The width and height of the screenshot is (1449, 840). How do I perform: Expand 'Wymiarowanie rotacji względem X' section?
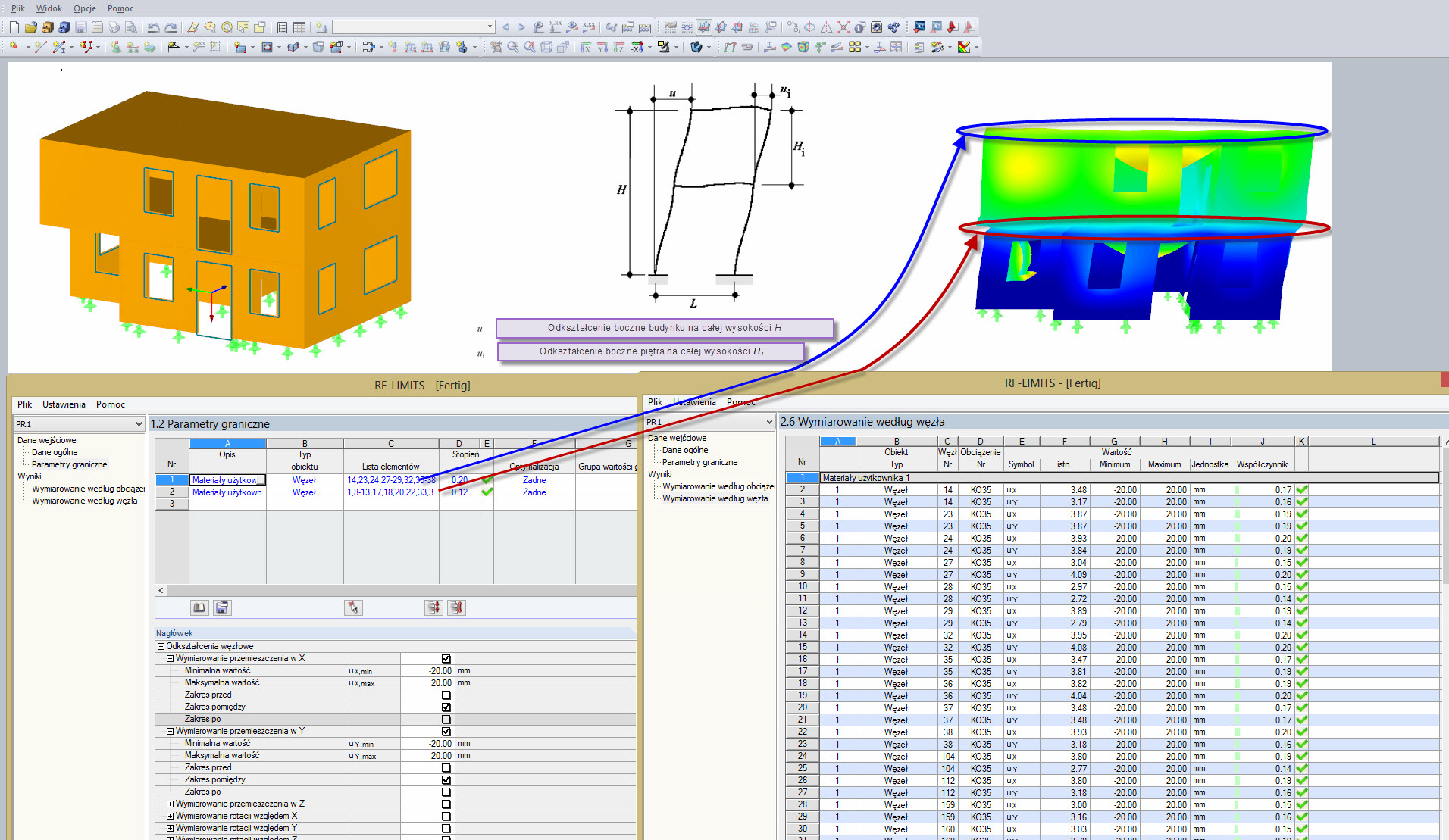point(171,817)
